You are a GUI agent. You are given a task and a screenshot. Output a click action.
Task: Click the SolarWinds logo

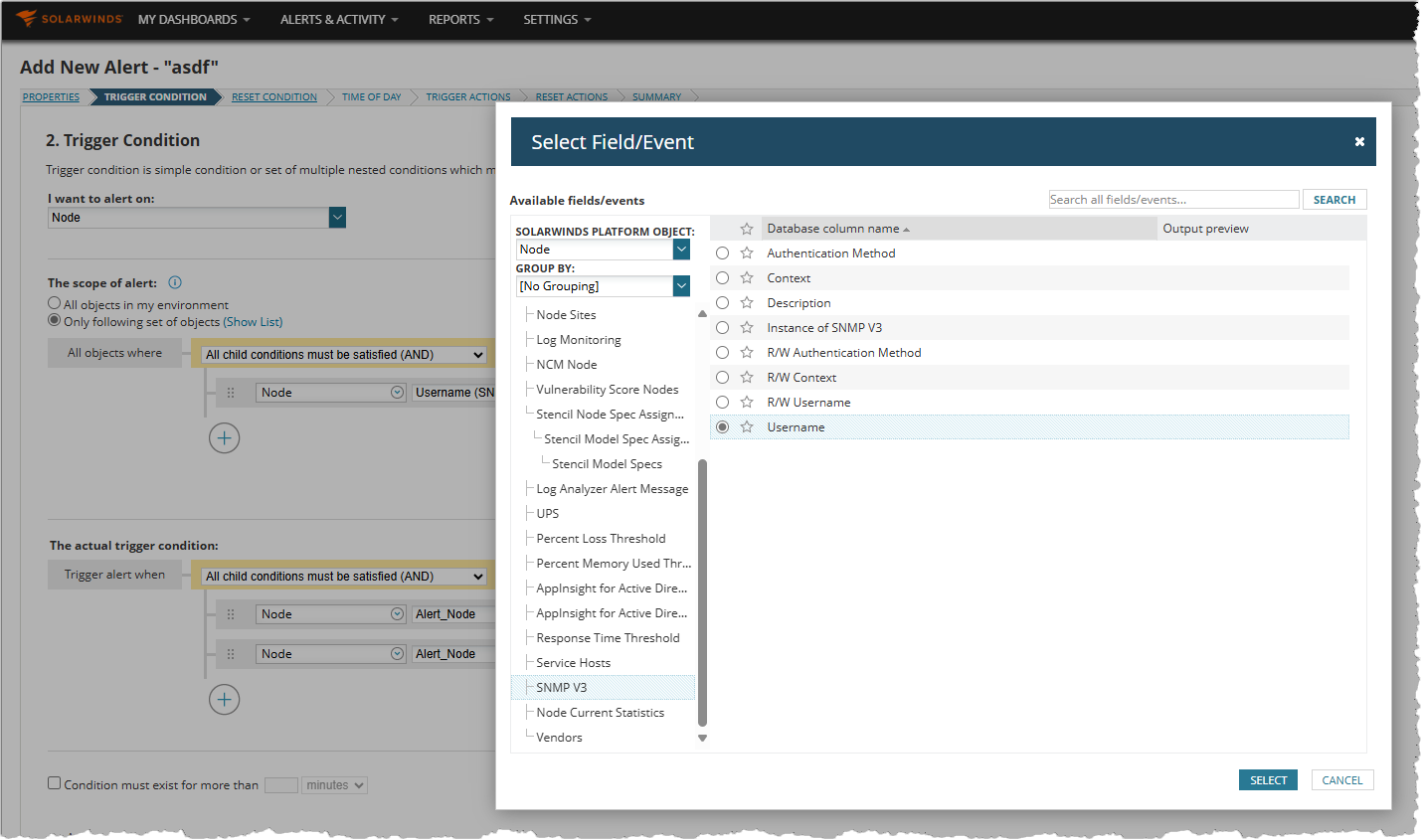(69, 19)
